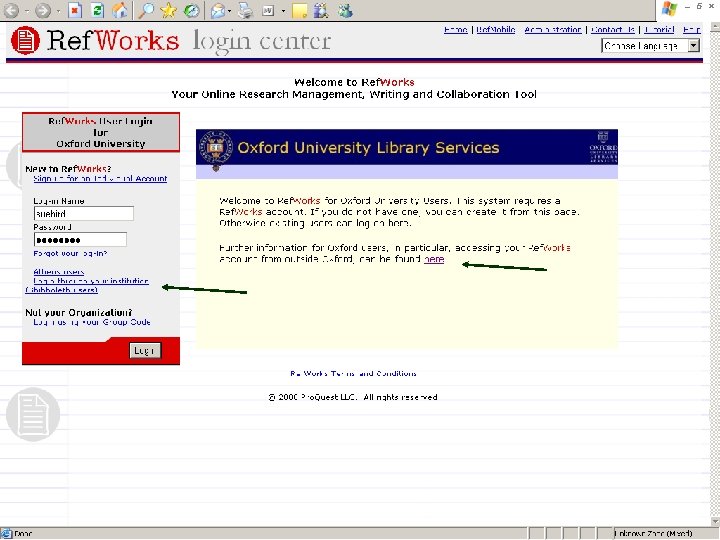Viewport: 720px width, 540px height.
Task: Refresh the page using green arrows icon
Action: point(97,10)
